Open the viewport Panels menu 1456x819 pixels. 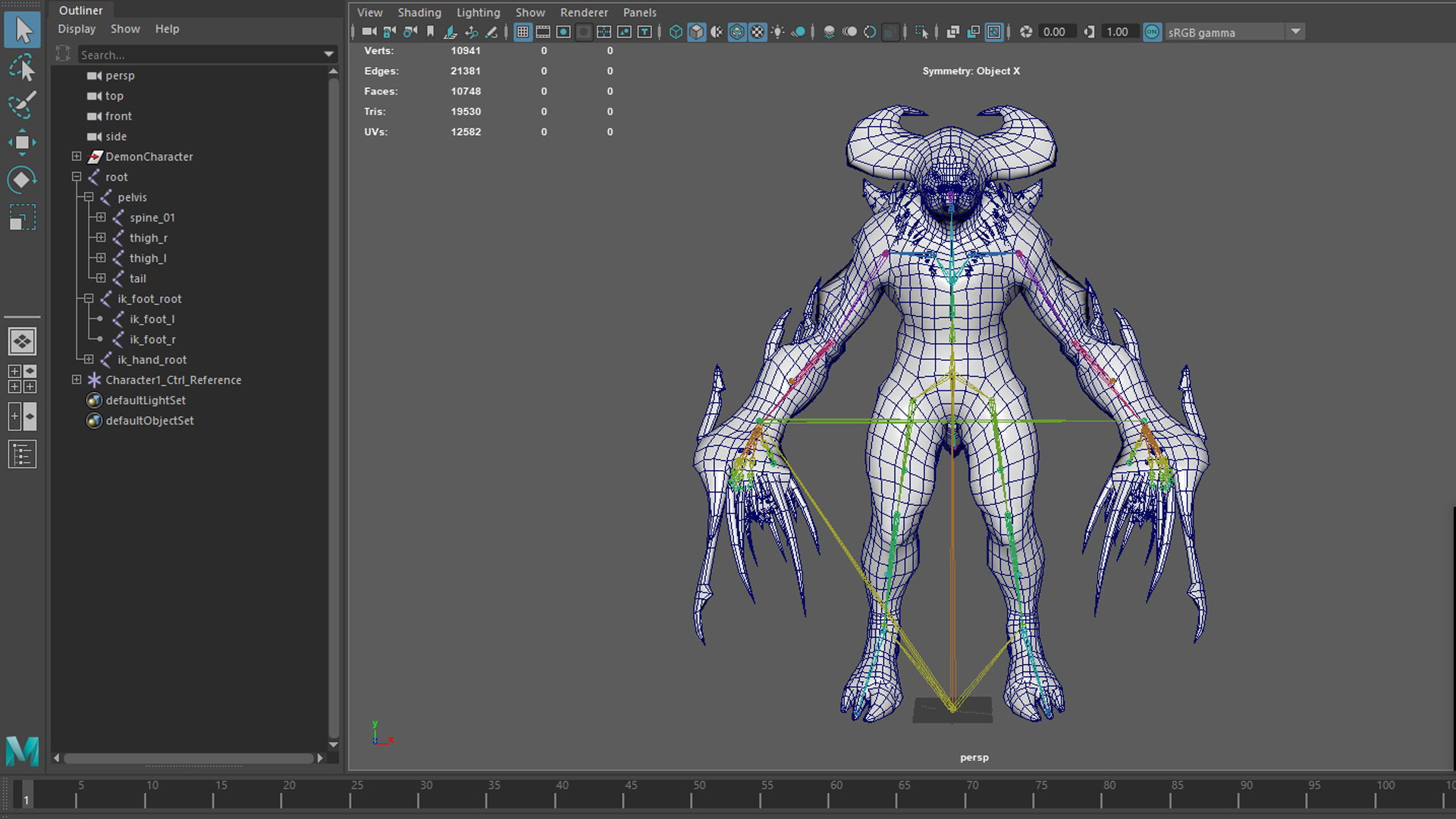coord(640,12)
